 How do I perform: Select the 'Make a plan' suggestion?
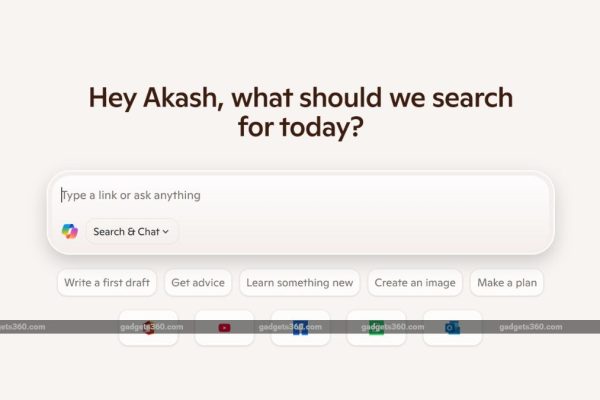(x=507, y=283)
